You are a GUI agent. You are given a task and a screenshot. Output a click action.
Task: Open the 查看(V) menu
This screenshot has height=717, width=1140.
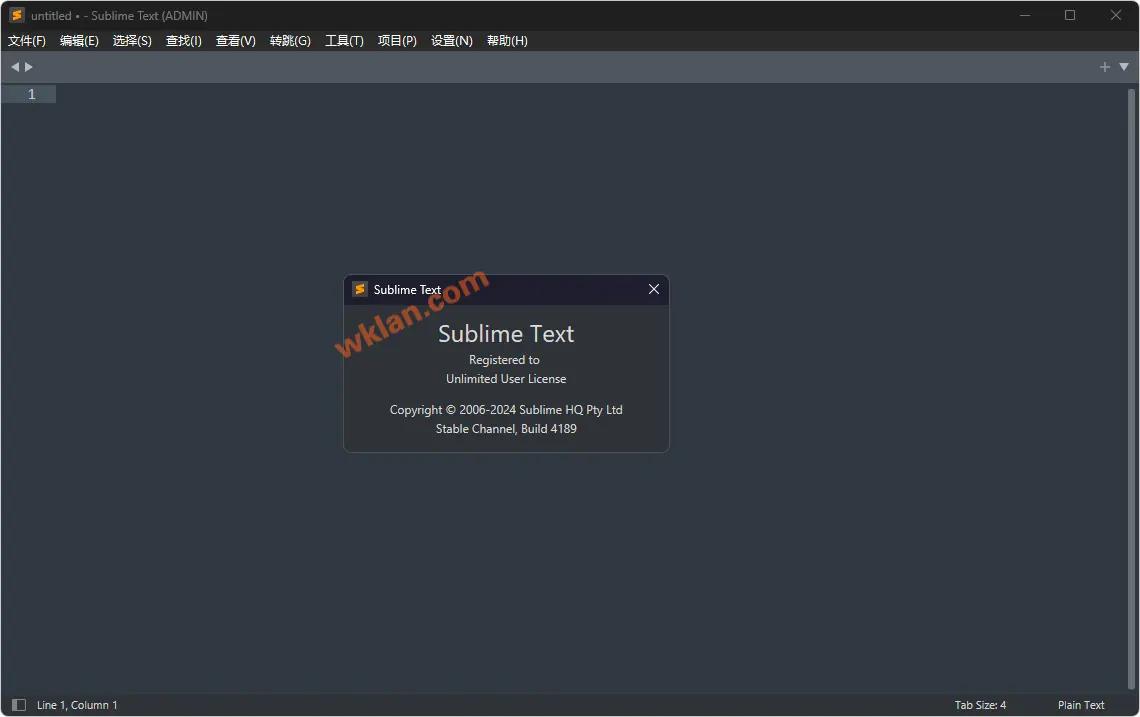pos(236,41)
